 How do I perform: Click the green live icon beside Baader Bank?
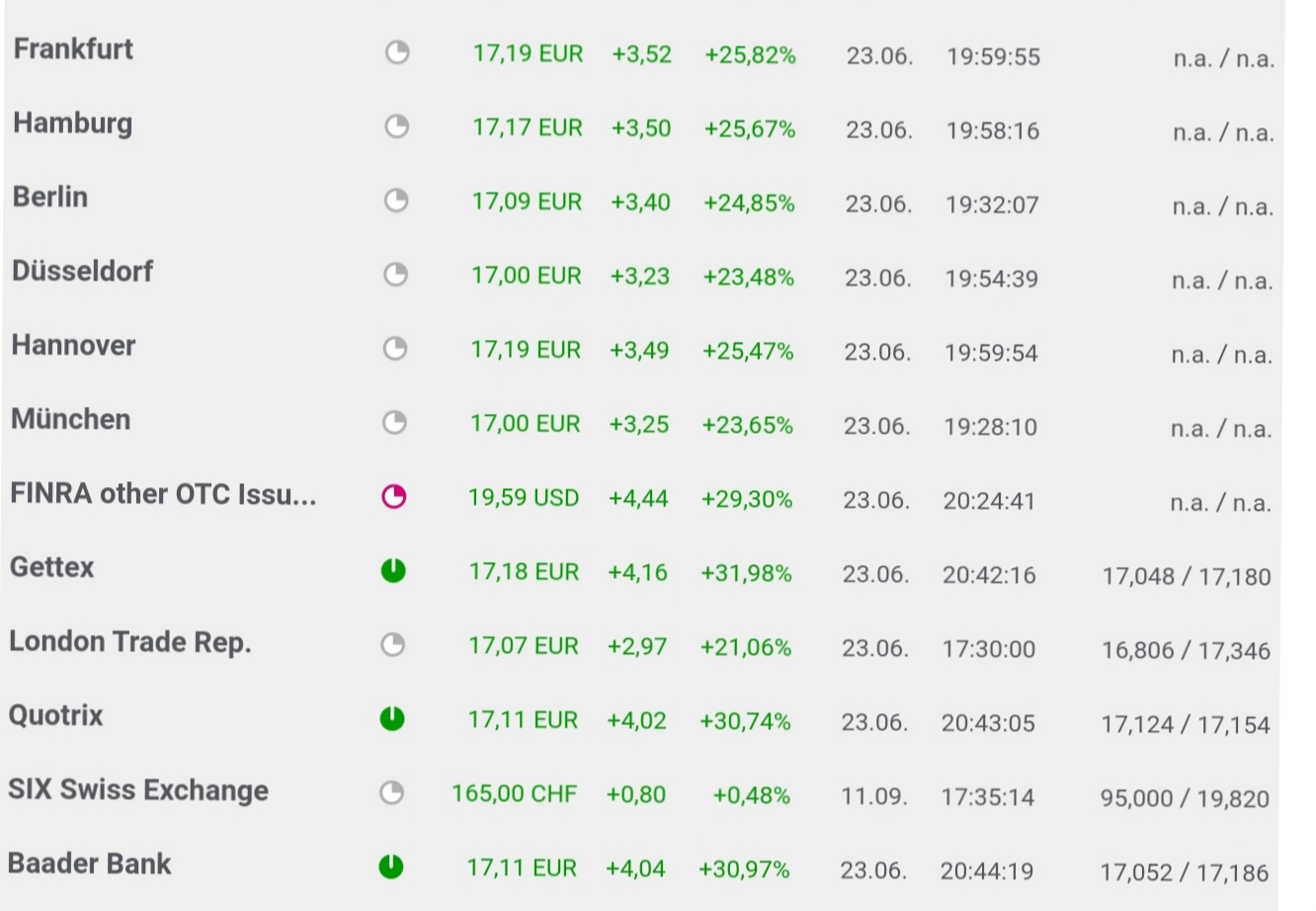tap(391, 867)
